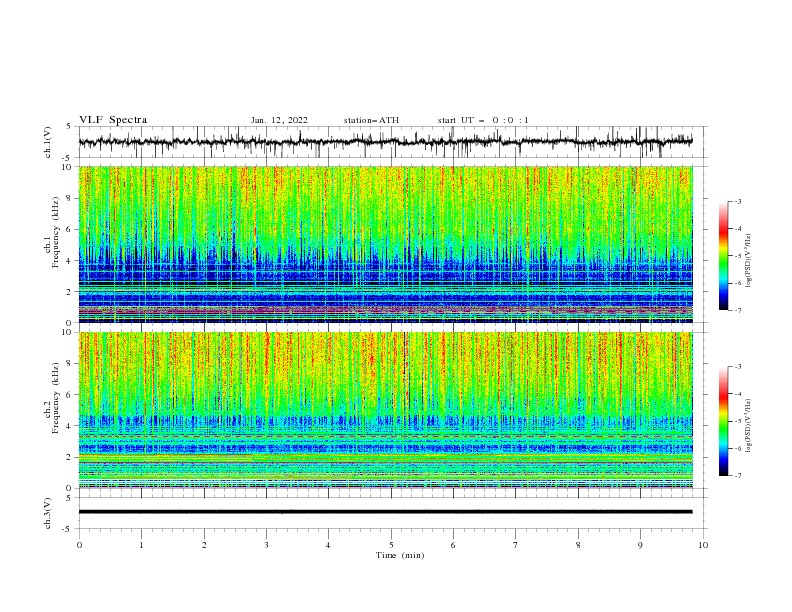This screenshot has height=612, width=792.
Task: Click the 'ch.1(V)' waveform axis label
Action: (x=48, y=142)
